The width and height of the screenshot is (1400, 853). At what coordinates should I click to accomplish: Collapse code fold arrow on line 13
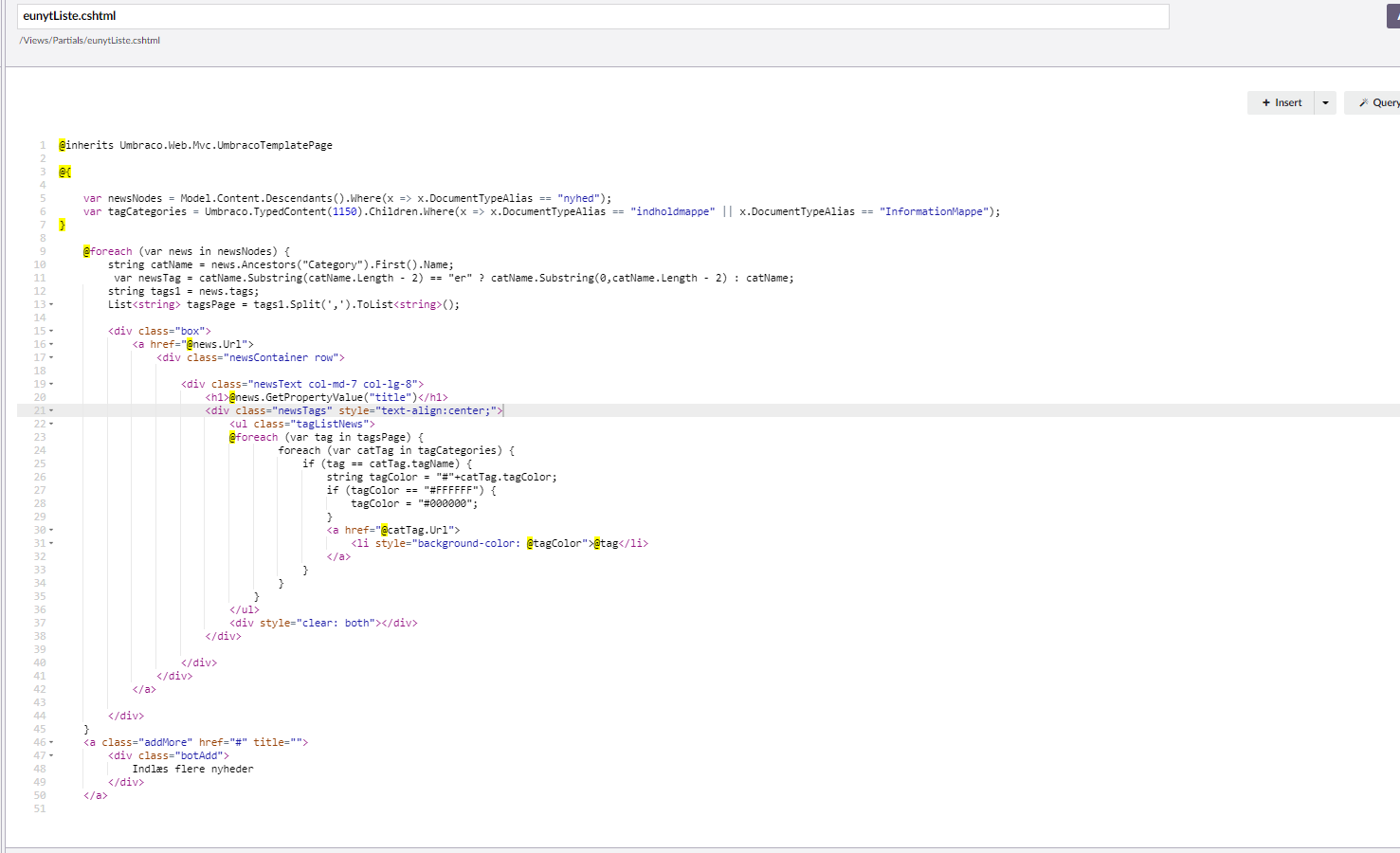(51, 304)
